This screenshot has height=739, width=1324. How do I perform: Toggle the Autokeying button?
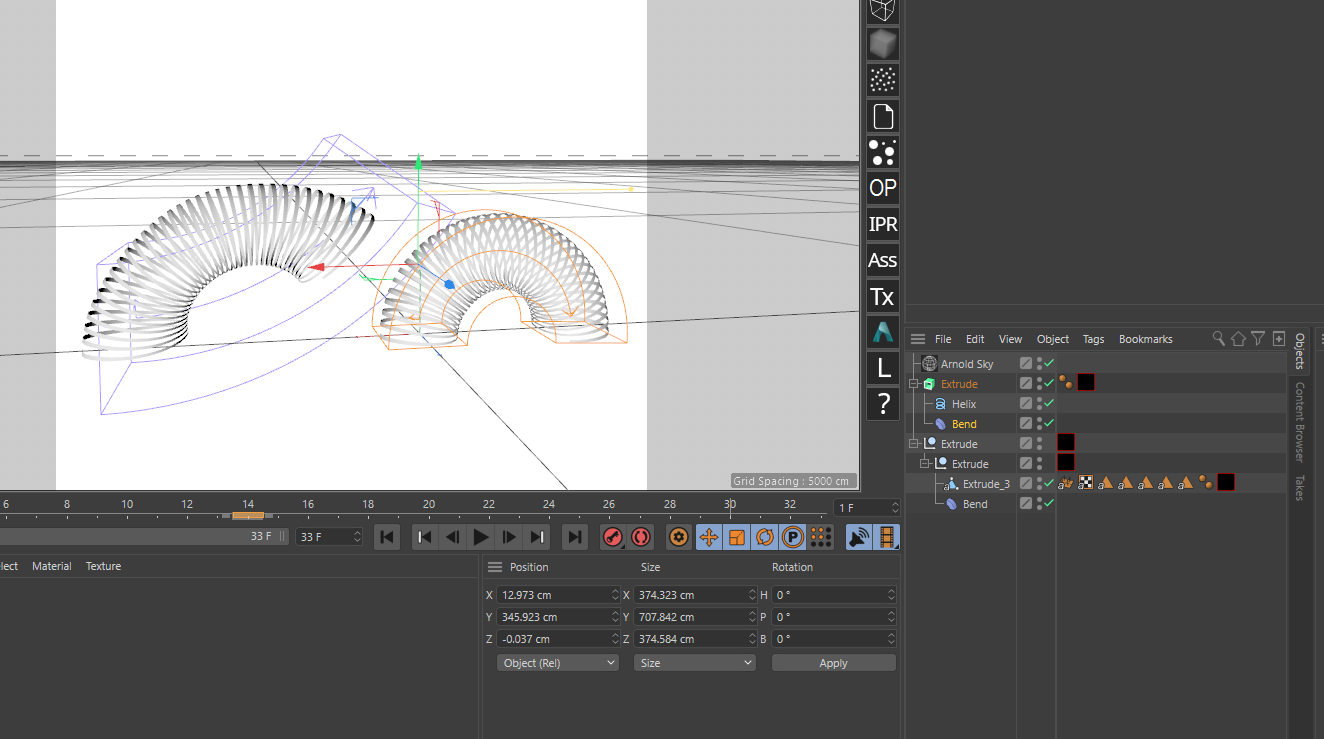point(641,537)
